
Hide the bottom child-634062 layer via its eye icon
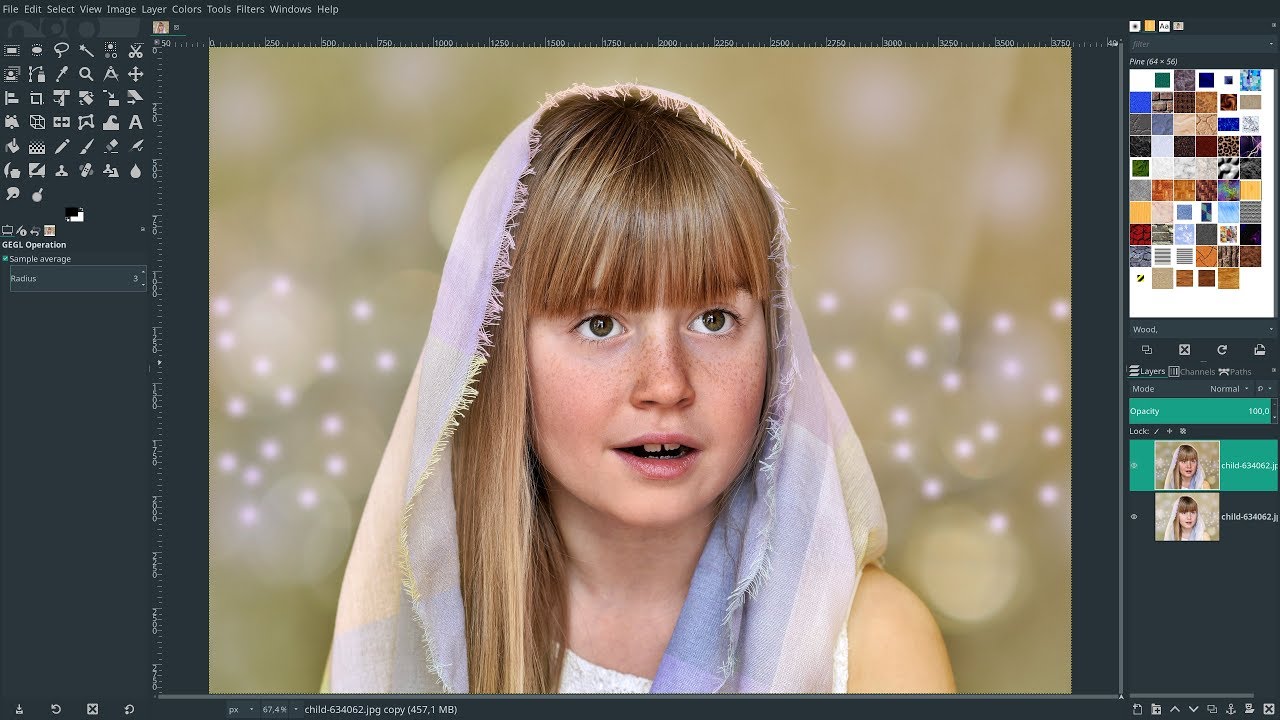click(1134, 517)
